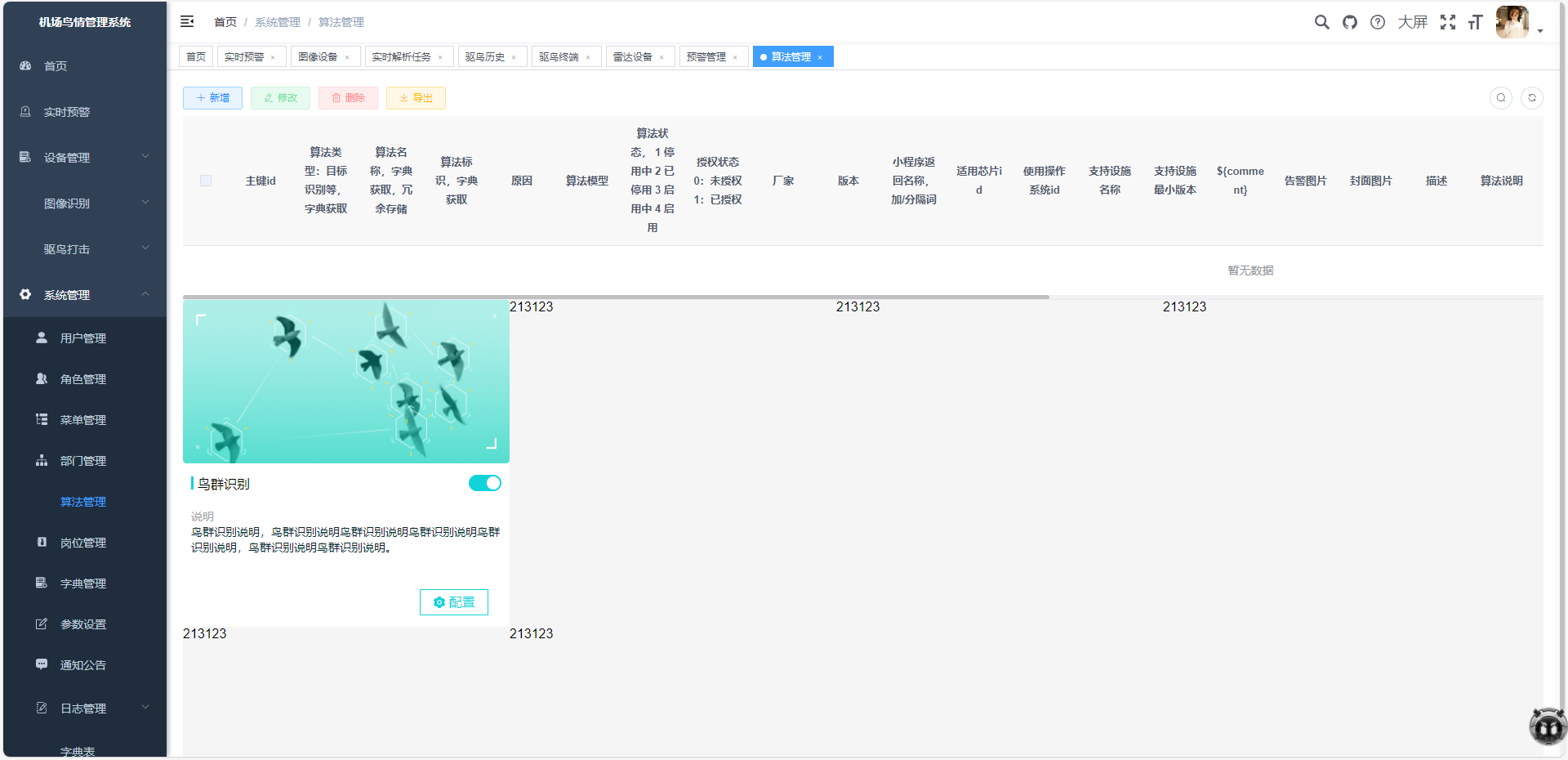This screenshot has width=1568, height=760.
Task: Click the 删除 delete button
Action: coord(348,98)
